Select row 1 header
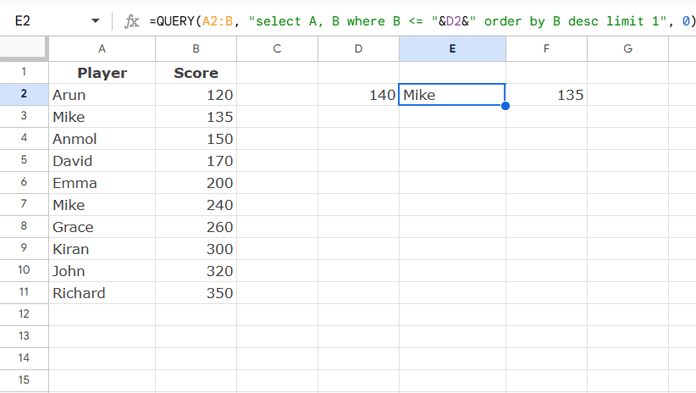 (24, 72)
